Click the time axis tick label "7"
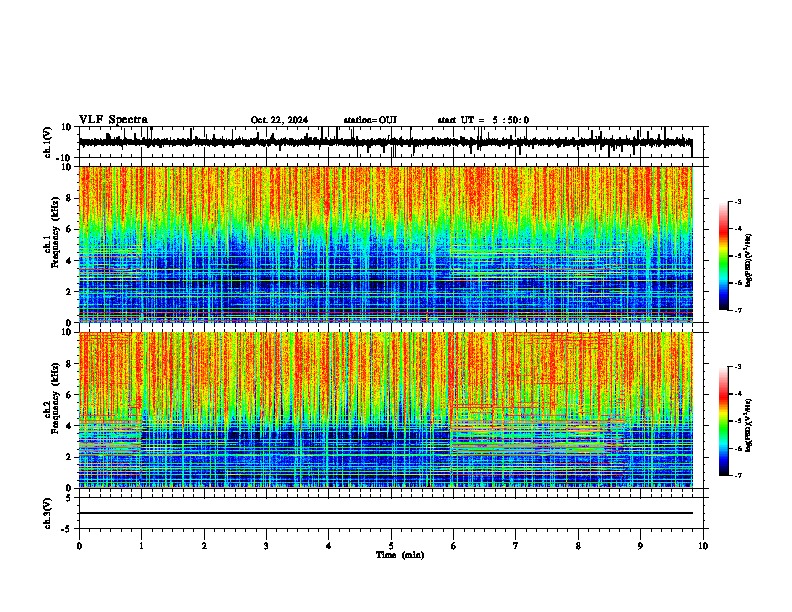The image size is (792, 612). pos(516,546)
